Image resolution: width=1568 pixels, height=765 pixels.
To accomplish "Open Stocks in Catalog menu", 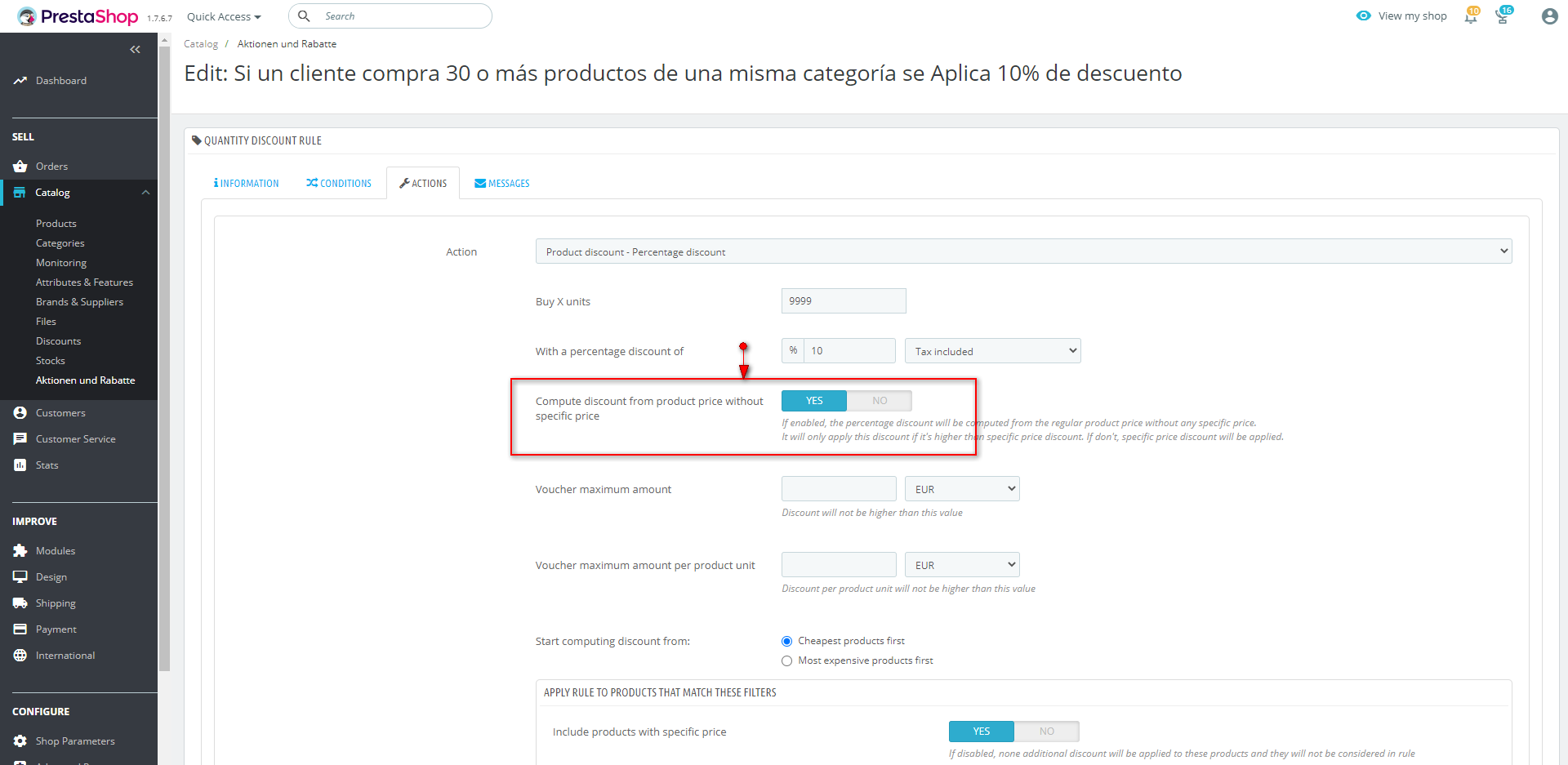I will 51,361.
